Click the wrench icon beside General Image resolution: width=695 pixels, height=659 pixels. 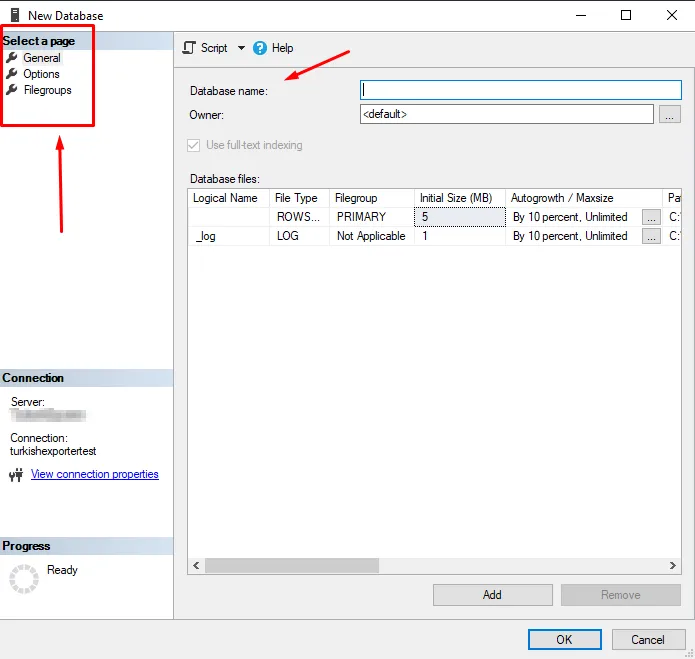pyautogui.click(x=12, y=58)
